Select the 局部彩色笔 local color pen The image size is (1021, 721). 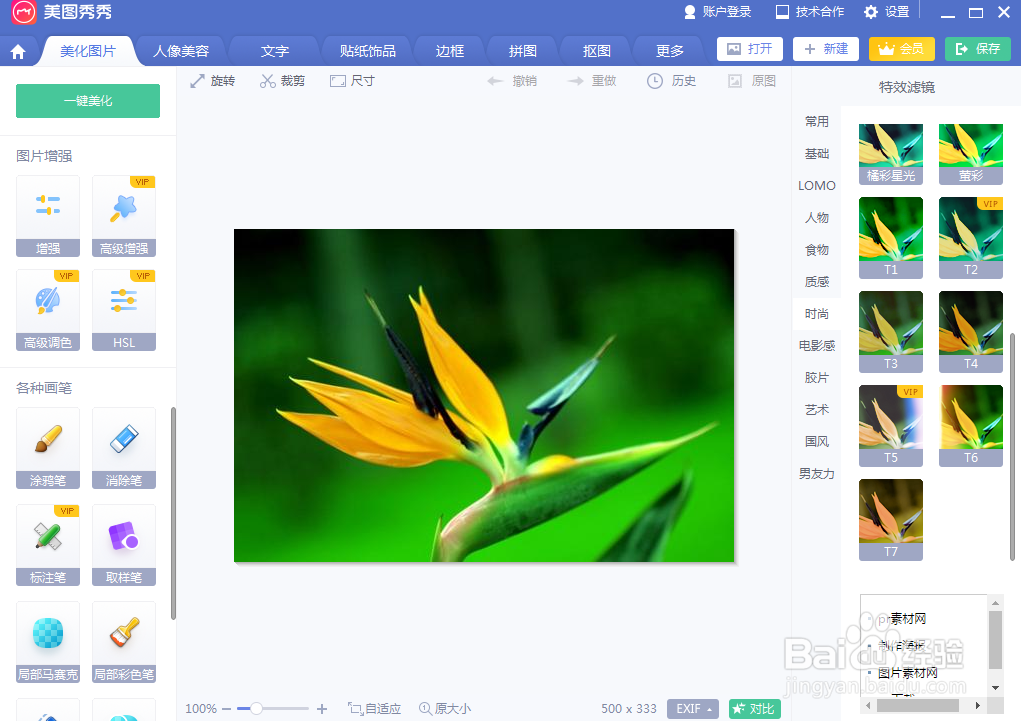[124, 642]
